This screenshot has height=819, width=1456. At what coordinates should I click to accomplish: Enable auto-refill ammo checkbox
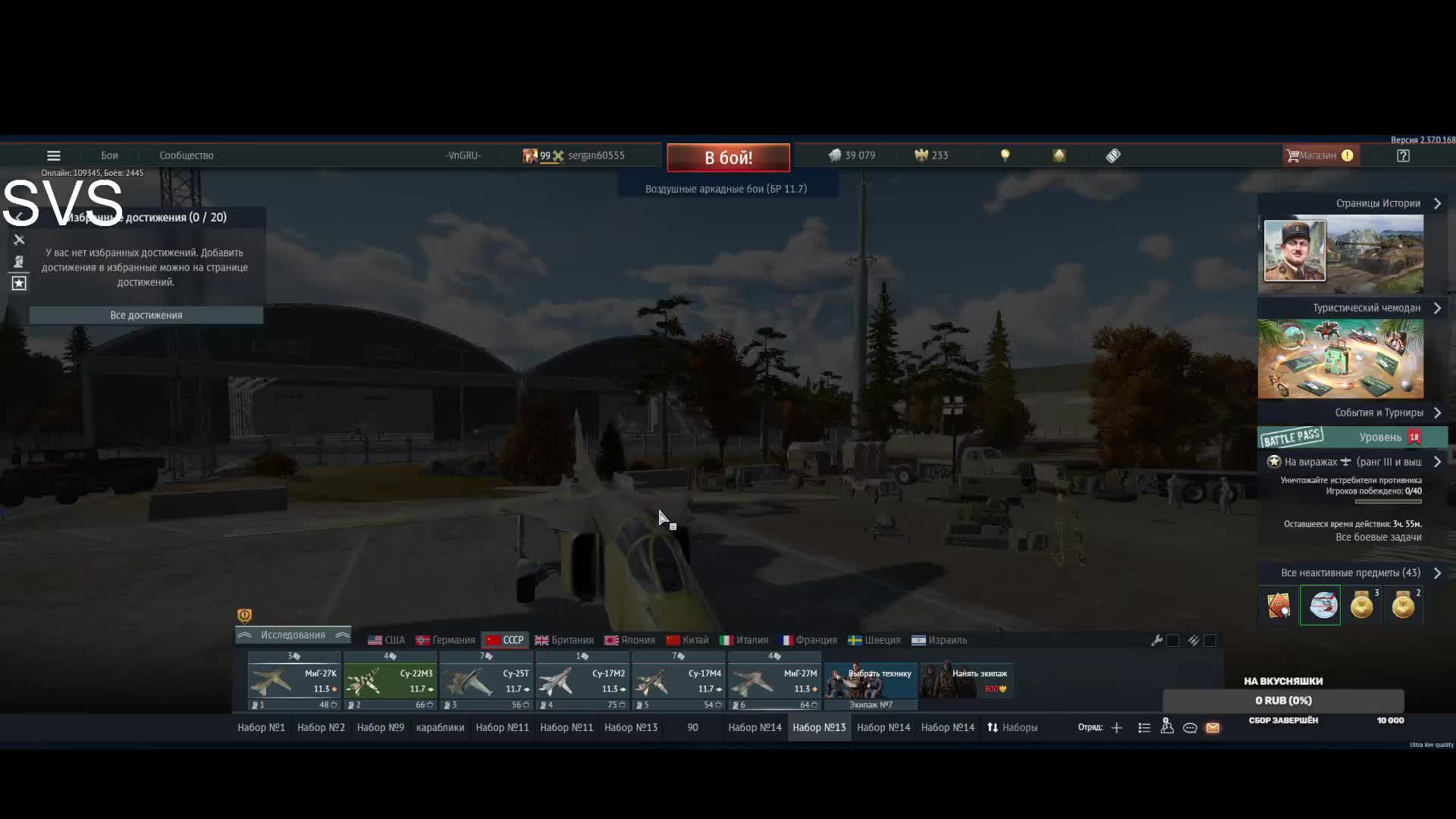click(1210, 641)
